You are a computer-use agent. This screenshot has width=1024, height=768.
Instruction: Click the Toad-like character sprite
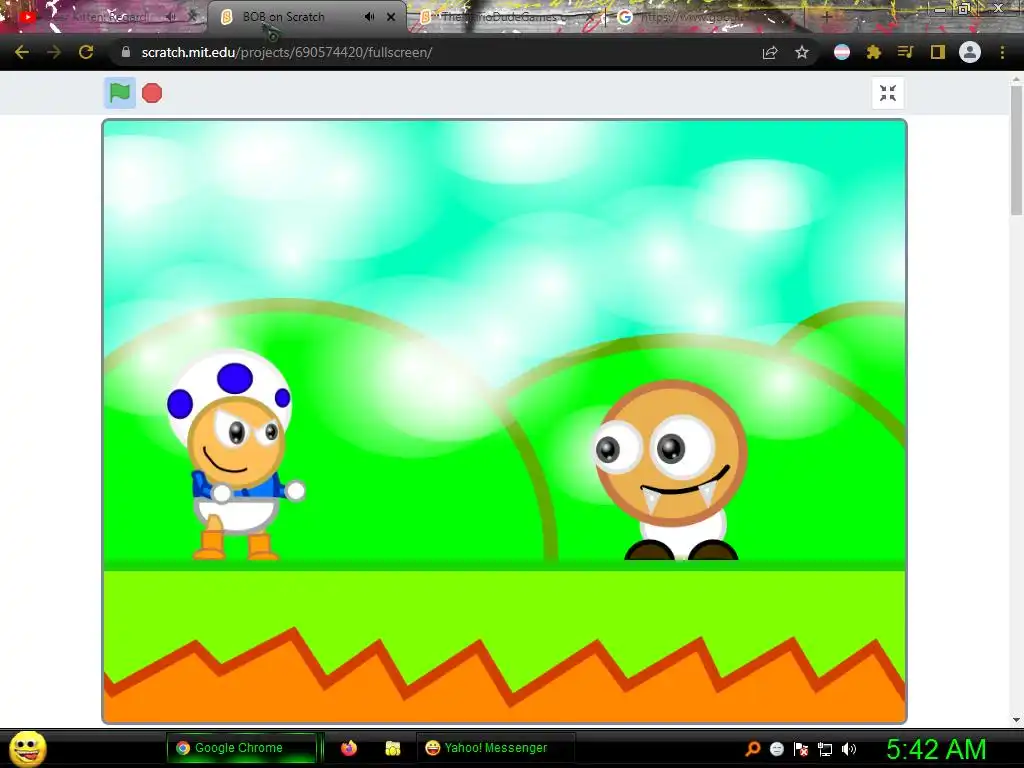234,455
